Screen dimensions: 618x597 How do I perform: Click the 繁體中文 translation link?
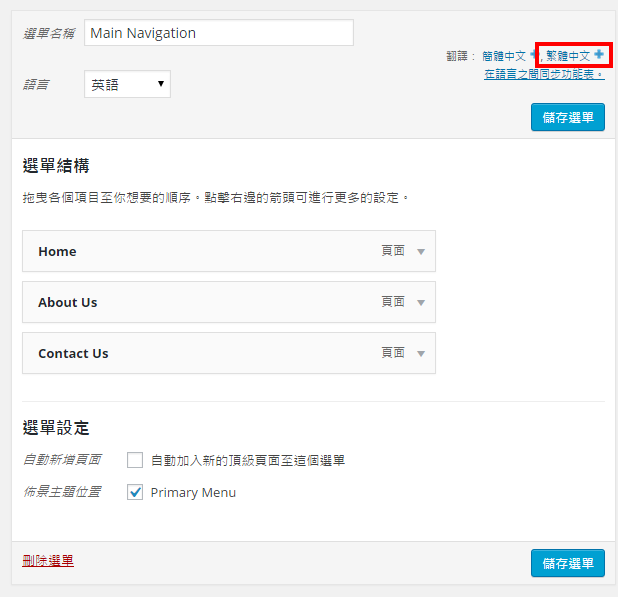[x=568, y=56]
